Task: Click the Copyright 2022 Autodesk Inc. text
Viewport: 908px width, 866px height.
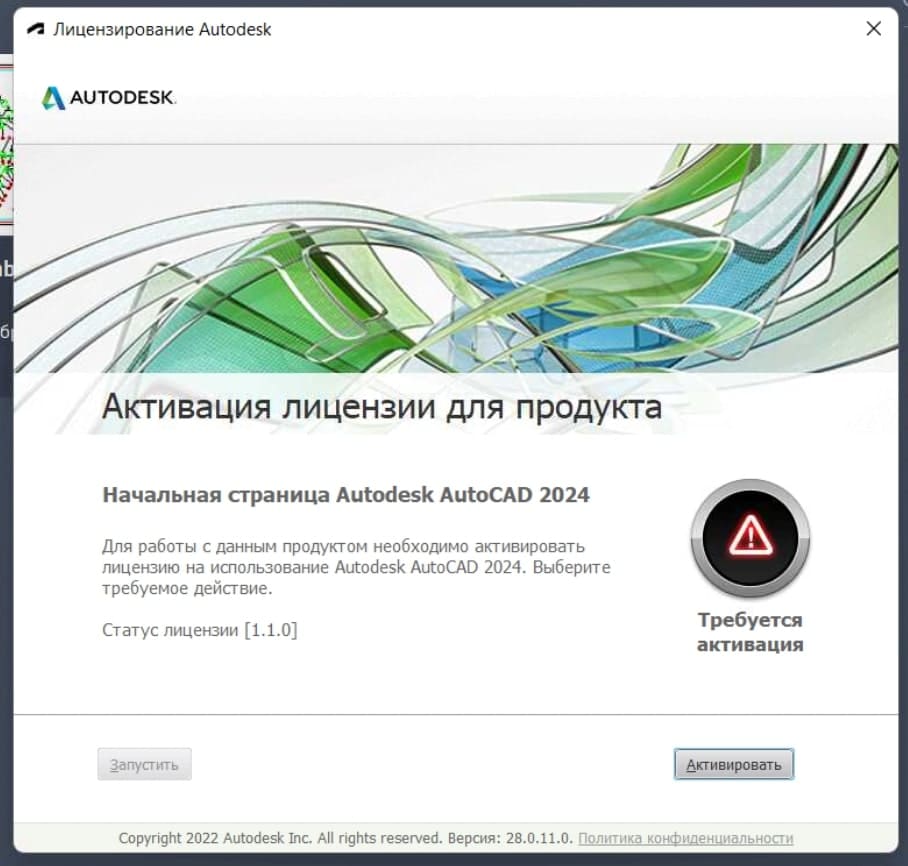Action: click(x=215, y=838)
